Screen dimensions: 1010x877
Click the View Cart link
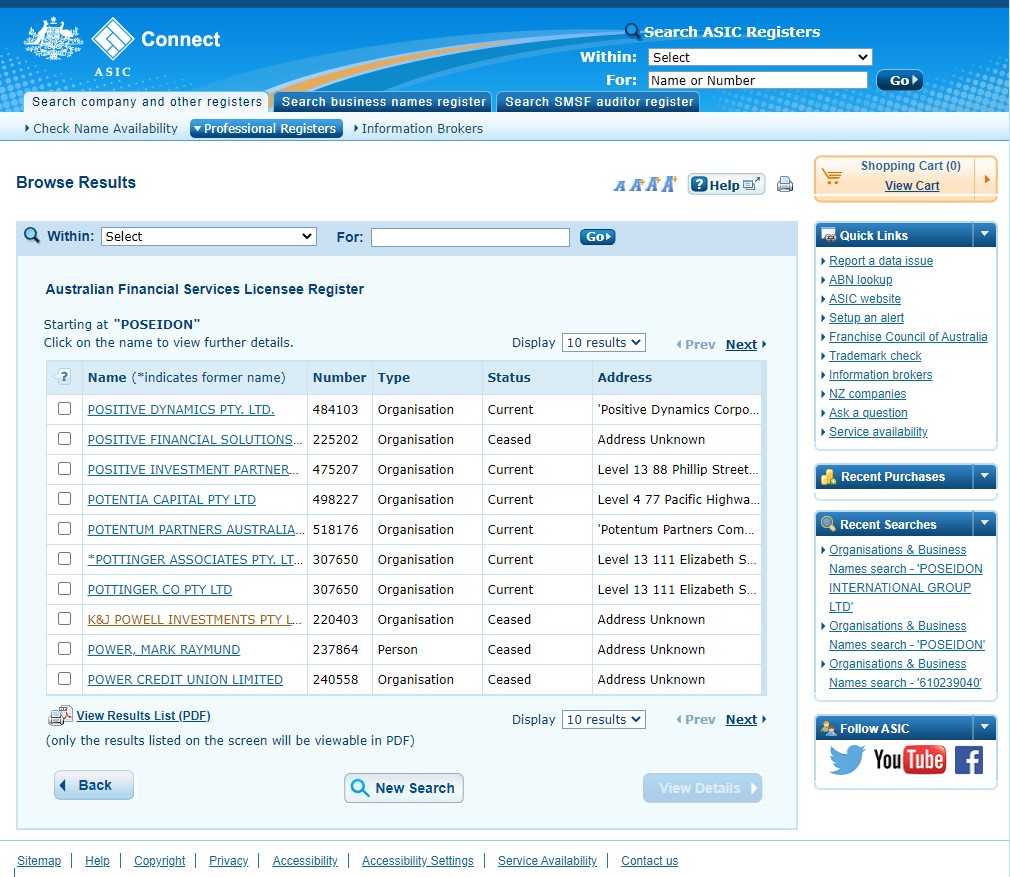click(x=911, y=185)
